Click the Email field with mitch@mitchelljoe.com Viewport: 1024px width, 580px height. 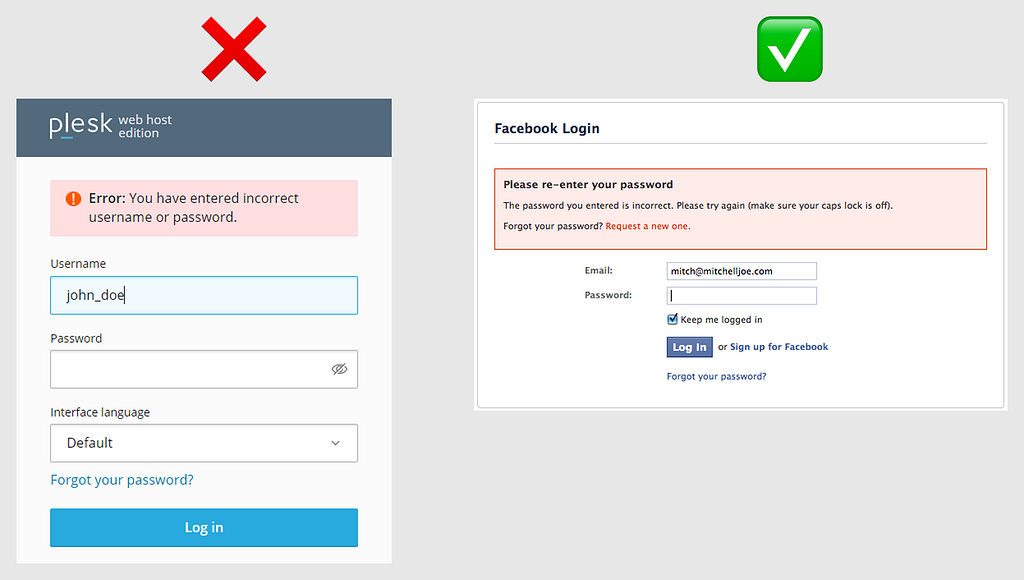[741, 271]
